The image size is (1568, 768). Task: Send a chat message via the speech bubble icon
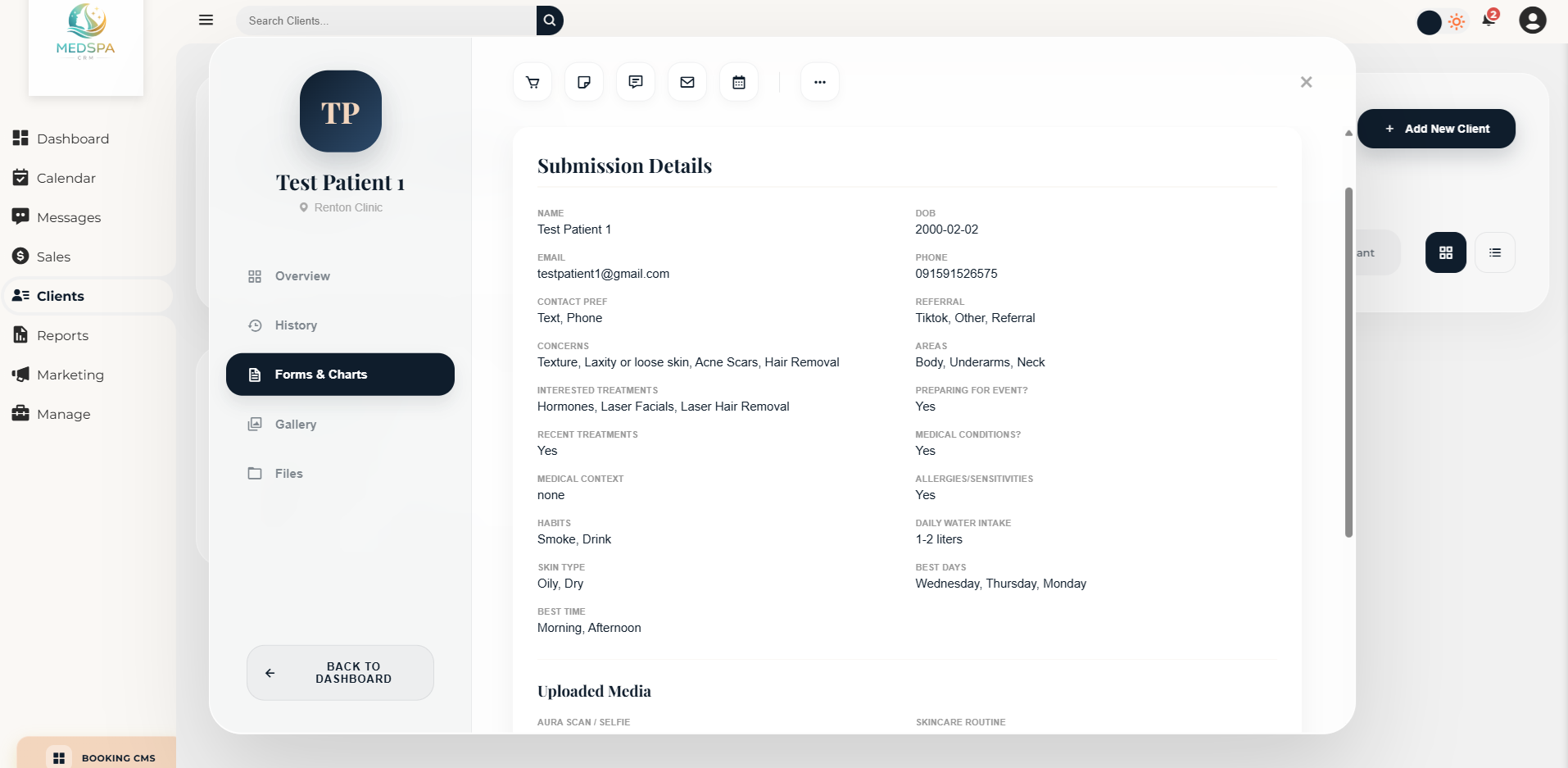[635, 81]
